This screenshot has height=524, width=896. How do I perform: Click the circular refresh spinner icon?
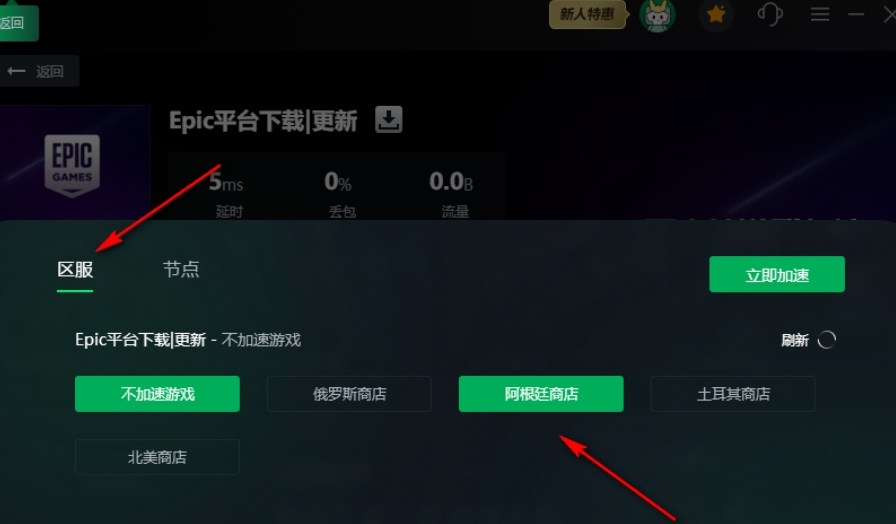[x=826, y=340]
